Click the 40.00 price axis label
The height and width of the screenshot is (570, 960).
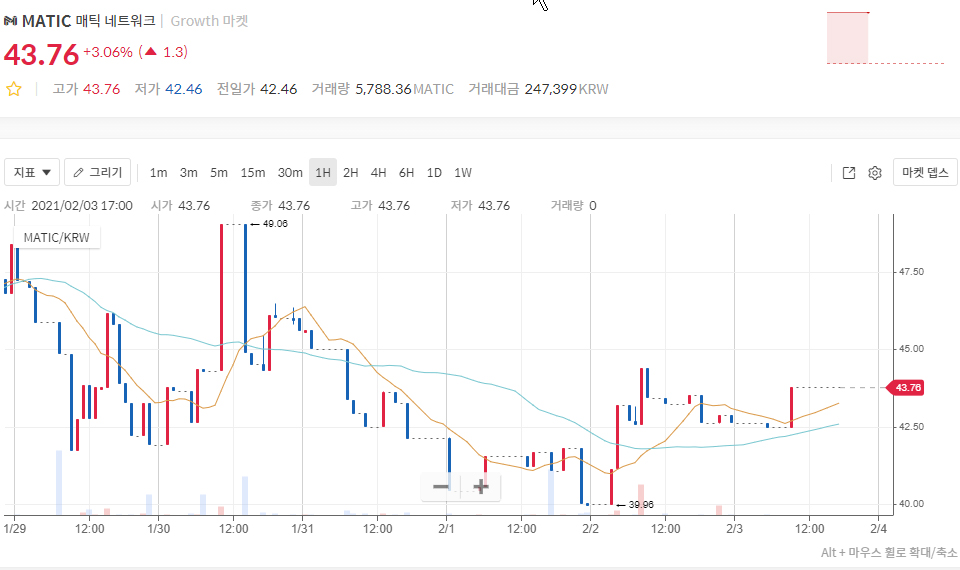pyautogui.click(x=911, y=504)
